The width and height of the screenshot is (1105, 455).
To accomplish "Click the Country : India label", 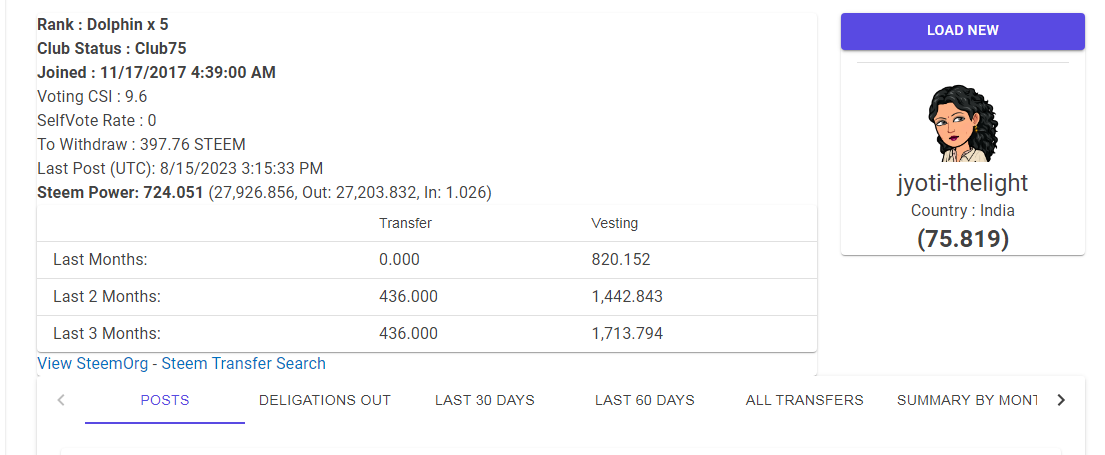I will click(x=962, y=211).
